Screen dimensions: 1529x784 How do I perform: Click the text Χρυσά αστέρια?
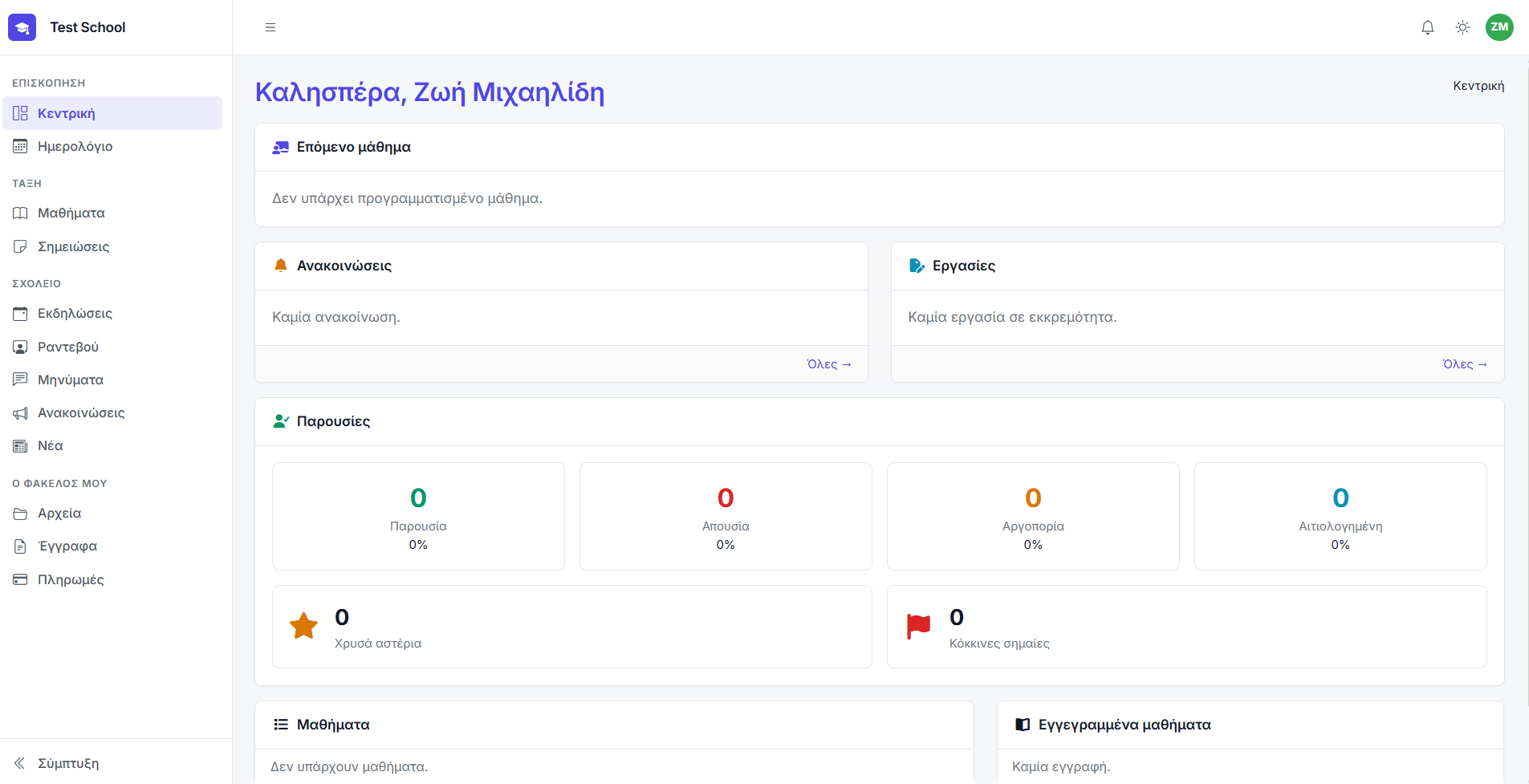click(378, 644)
